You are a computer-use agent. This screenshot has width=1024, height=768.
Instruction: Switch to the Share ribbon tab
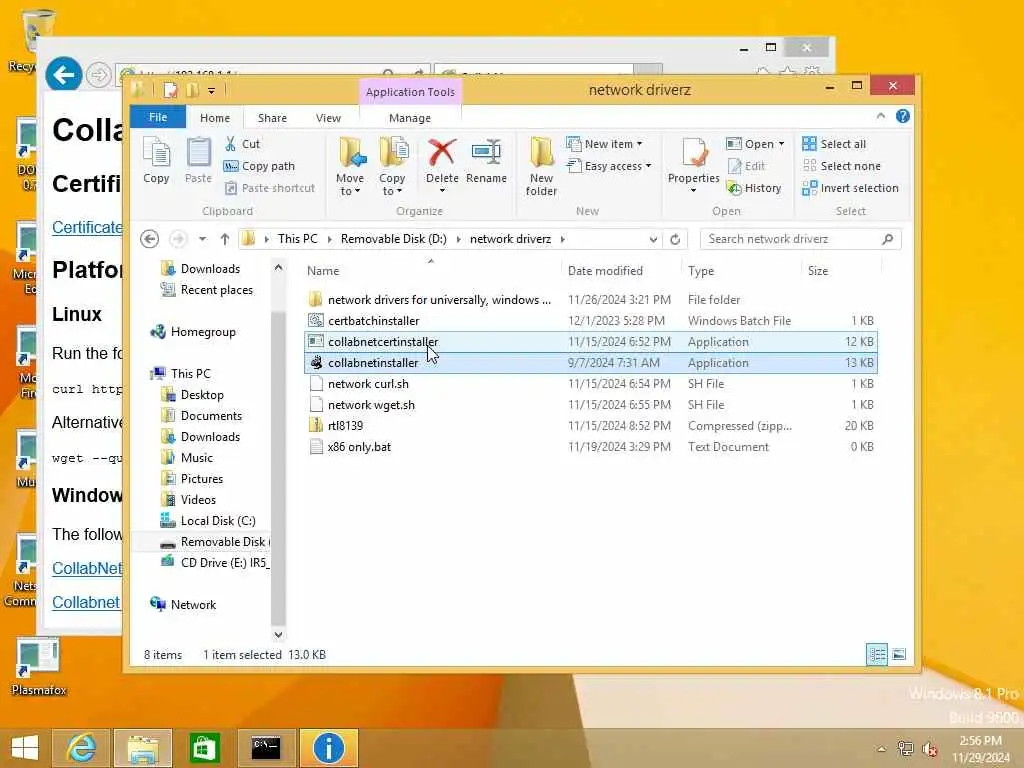point(272,118)
